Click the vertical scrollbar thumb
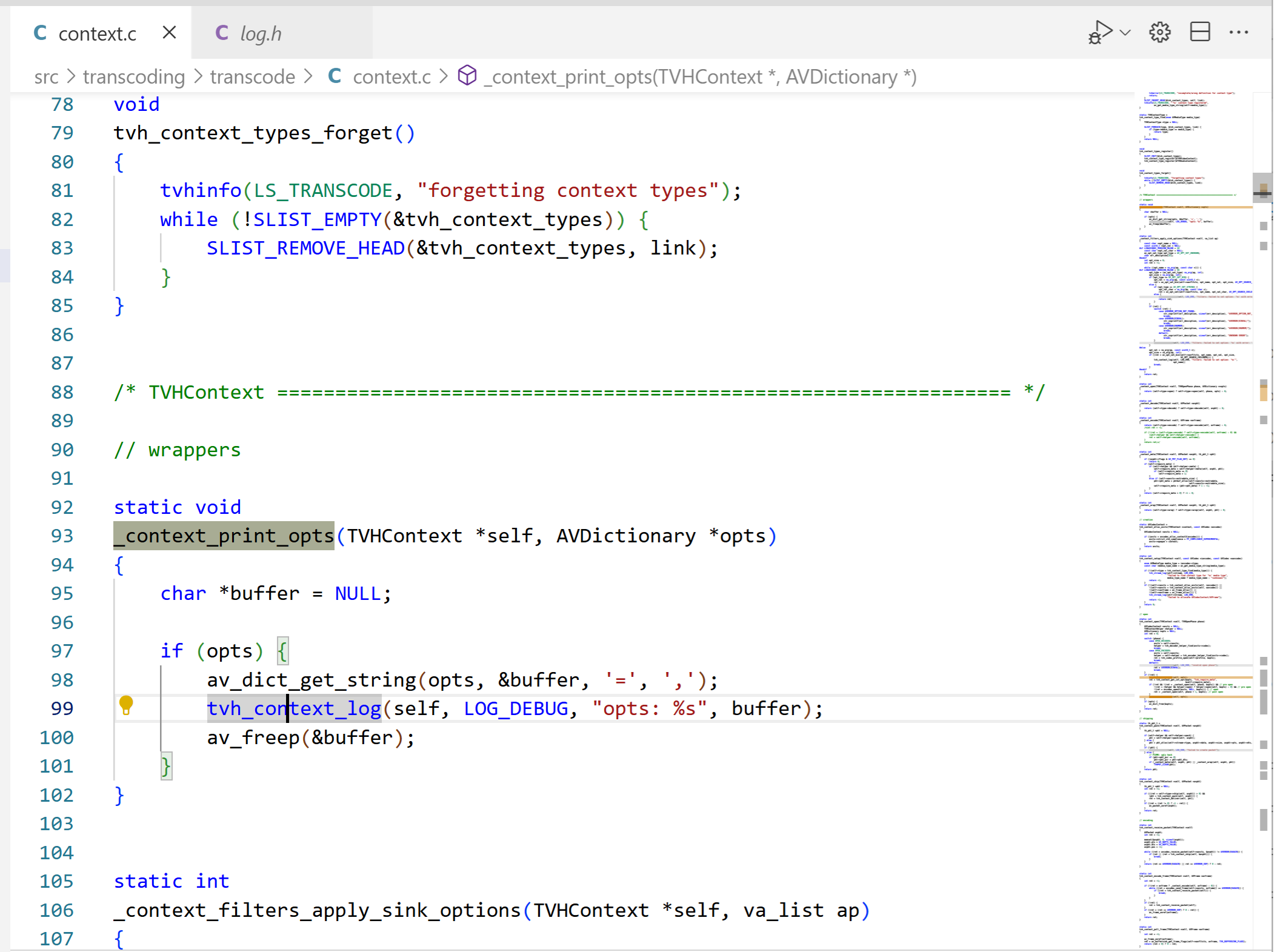 tap(1263, 187)
